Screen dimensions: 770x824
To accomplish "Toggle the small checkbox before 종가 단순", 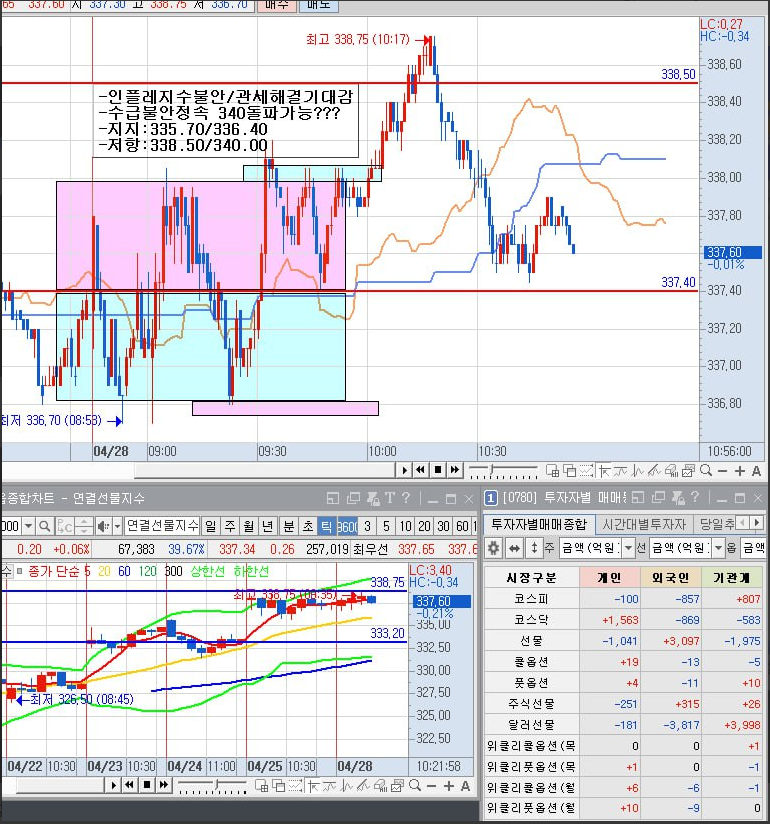I will click(19, 571).
